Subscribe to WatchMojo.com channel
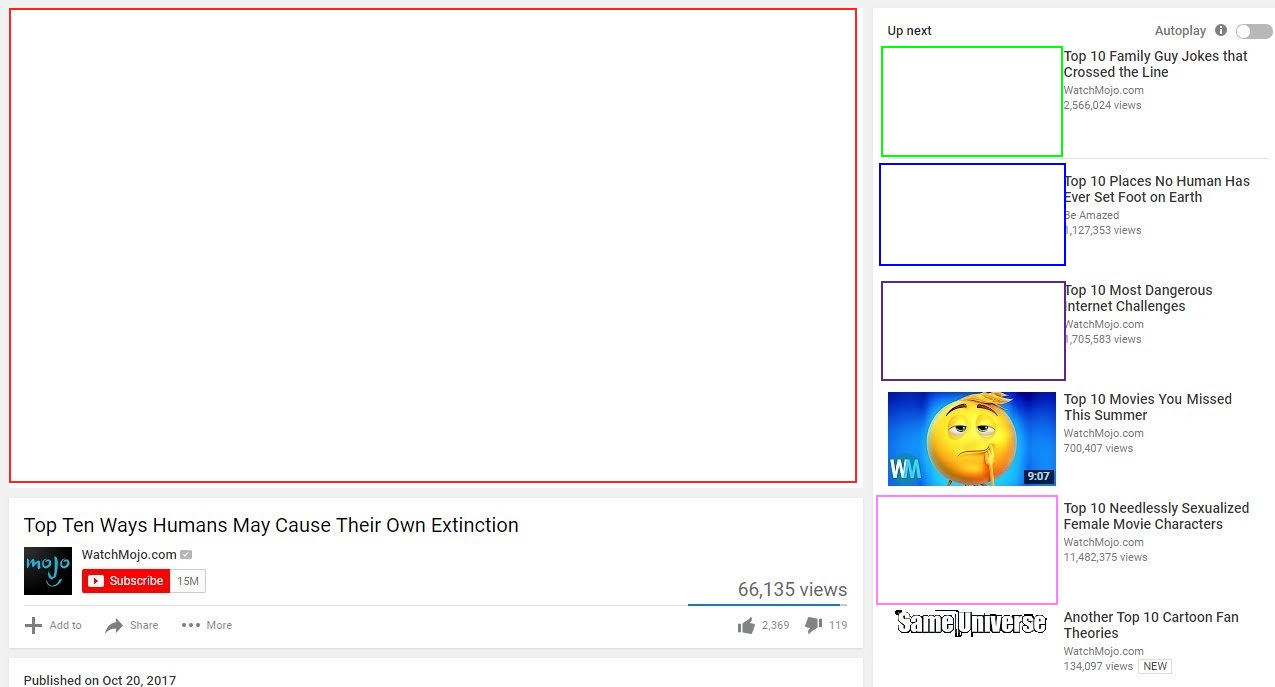Screen dimensions: 1275x687 (126, 581)
